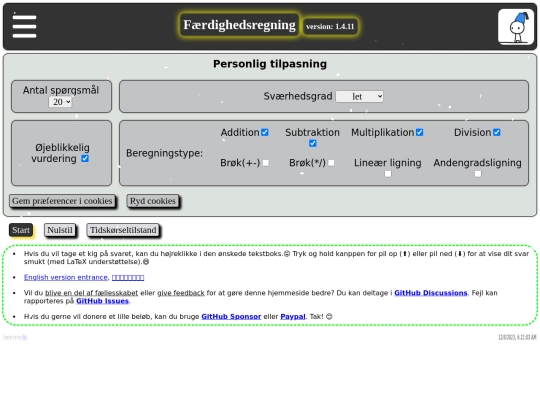
Task: Click the Personlig tilpasning heading
Action: click(x=270, y=64)
